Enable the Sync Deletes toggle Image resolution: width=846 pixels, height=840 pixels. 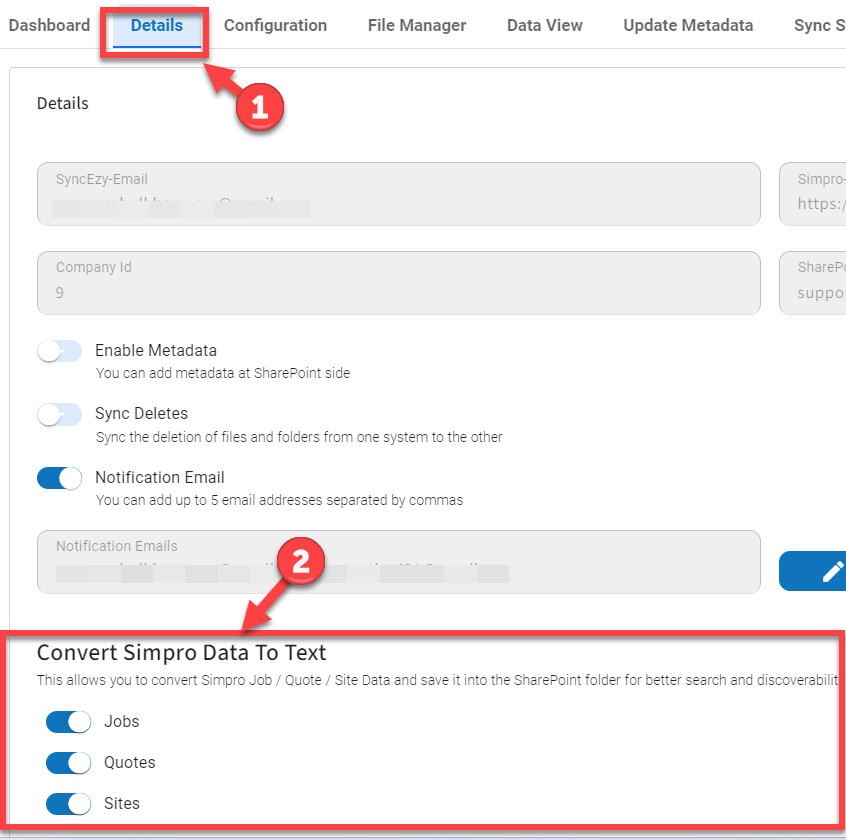(59, 414)
